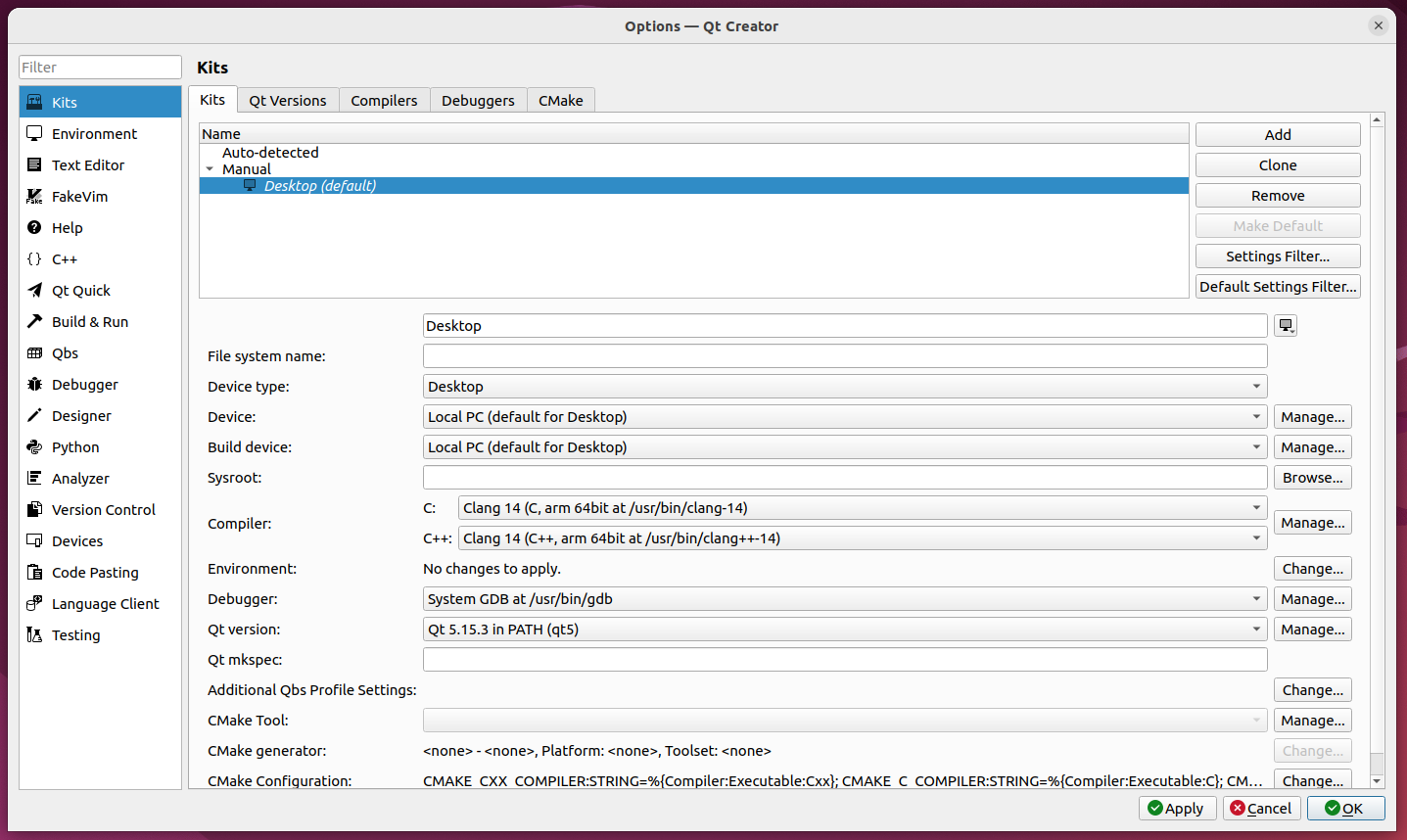Select the Devices category icon
1407x840 pixels.
[34, 540]
